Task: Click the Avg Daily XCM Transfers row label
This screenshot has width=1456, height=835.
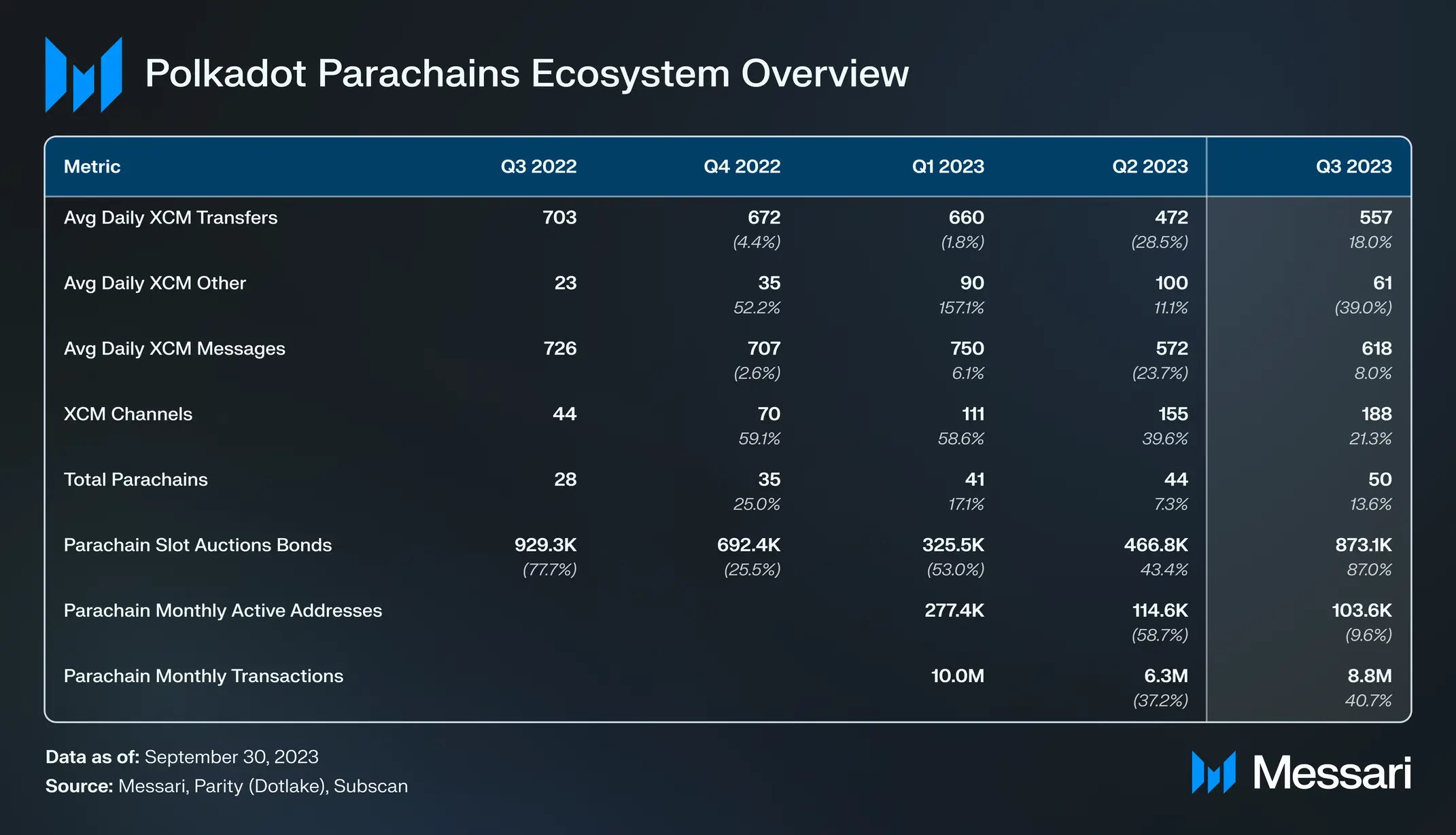Action: 171,217
